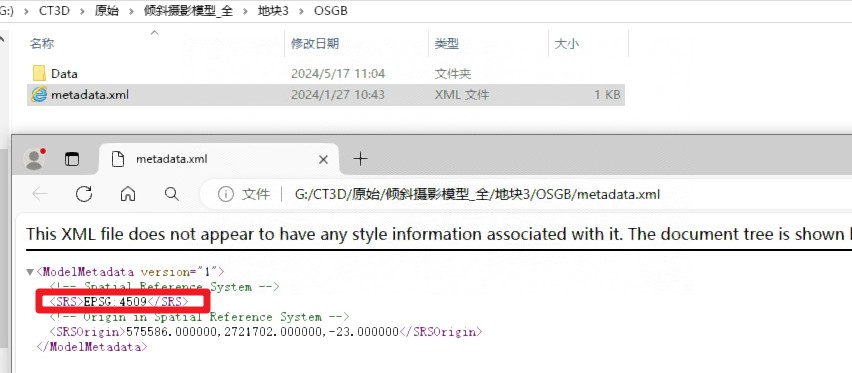Click the Origin in Spatial Reference System comment
This screenshot has height=373, width=852.
(199, 316)
